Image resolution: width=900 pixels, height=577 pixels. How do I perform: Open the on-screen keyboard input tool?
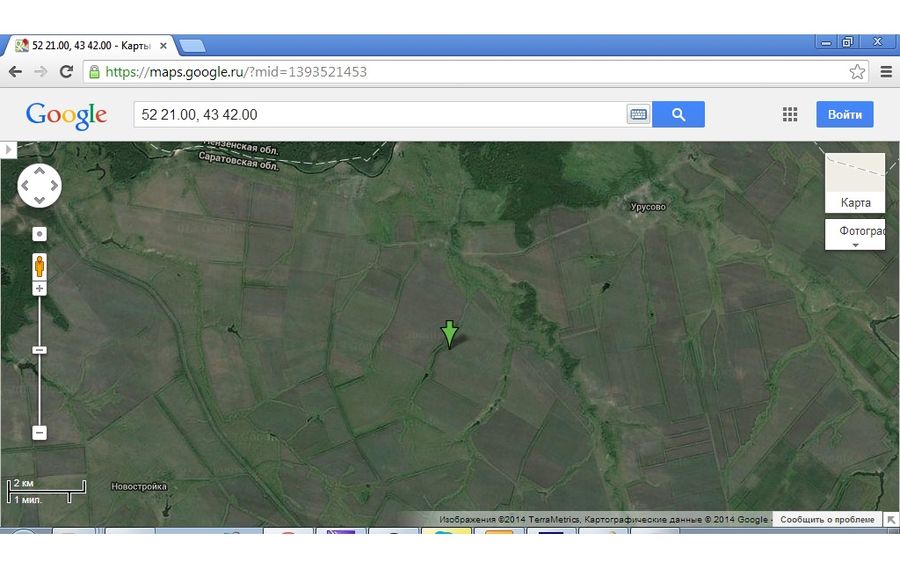coord(638,115)
